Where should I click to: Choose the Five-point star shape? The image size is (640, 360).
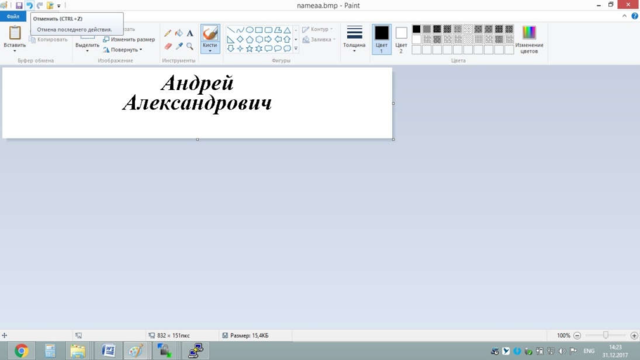tap(249, 49)
